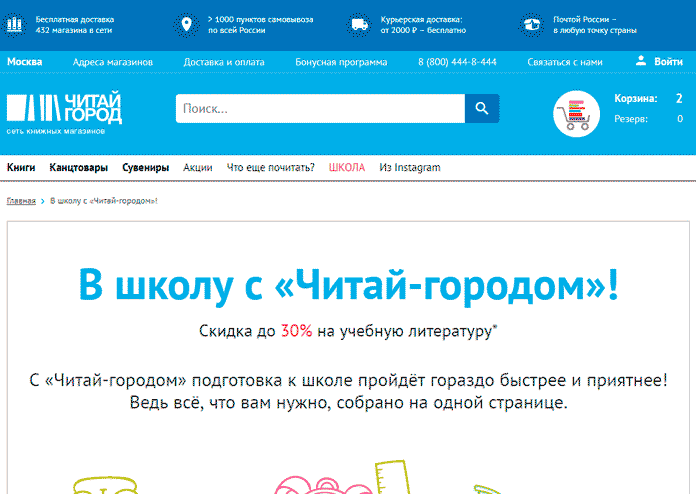This screenshot has width=696, height=494.
Task: Click text > 1000 пунктов самовывоза
Action: click(x=261, y=25)
